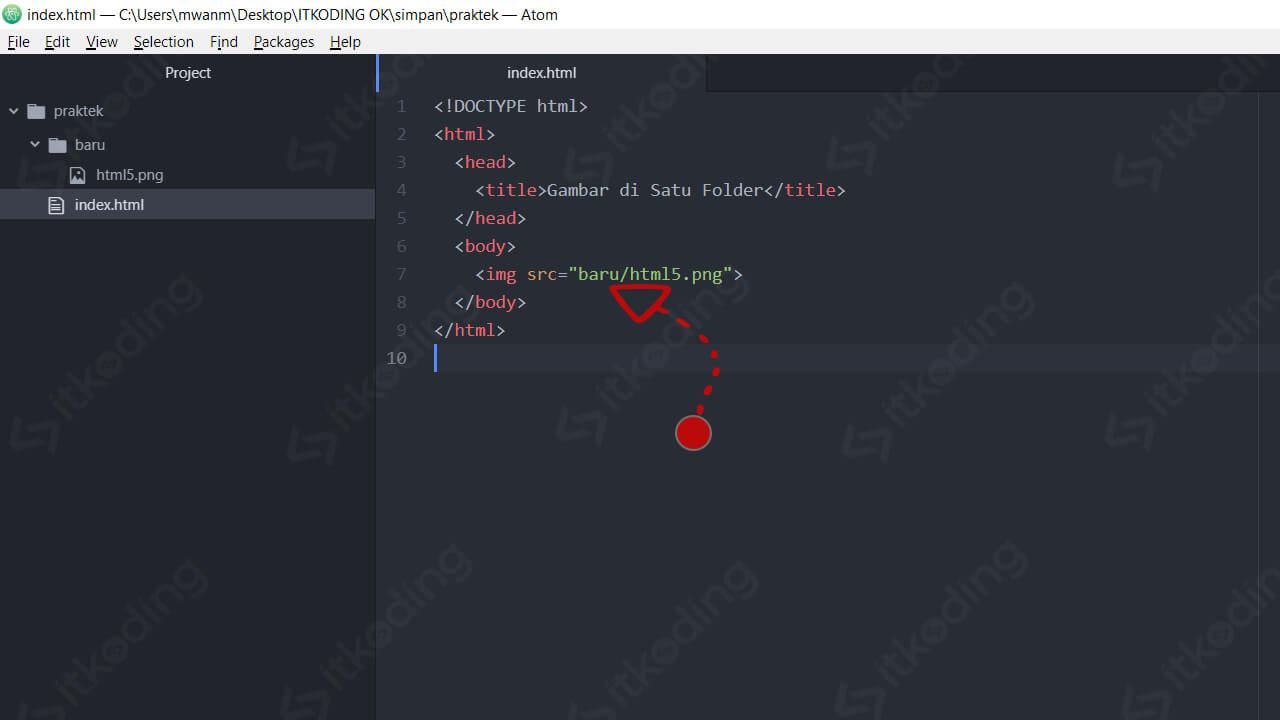Select the baru folder name
This screenshot has height=720, width=1280.
(90, 145)
